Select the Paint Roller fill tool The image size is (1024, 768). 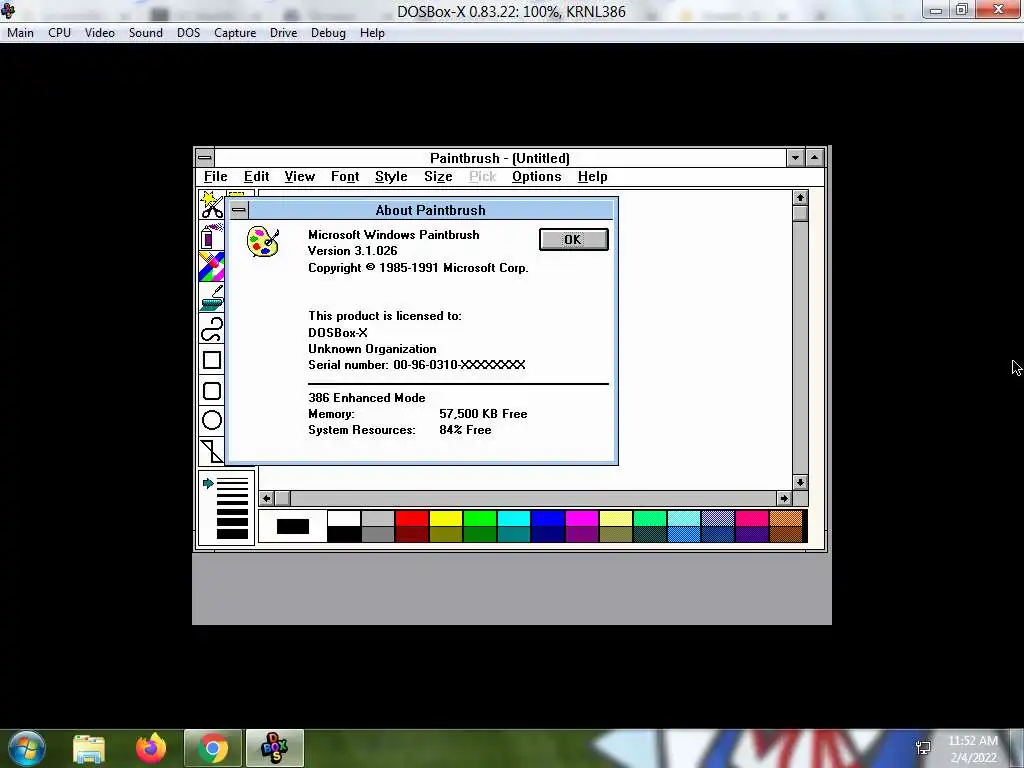(211, 297)
